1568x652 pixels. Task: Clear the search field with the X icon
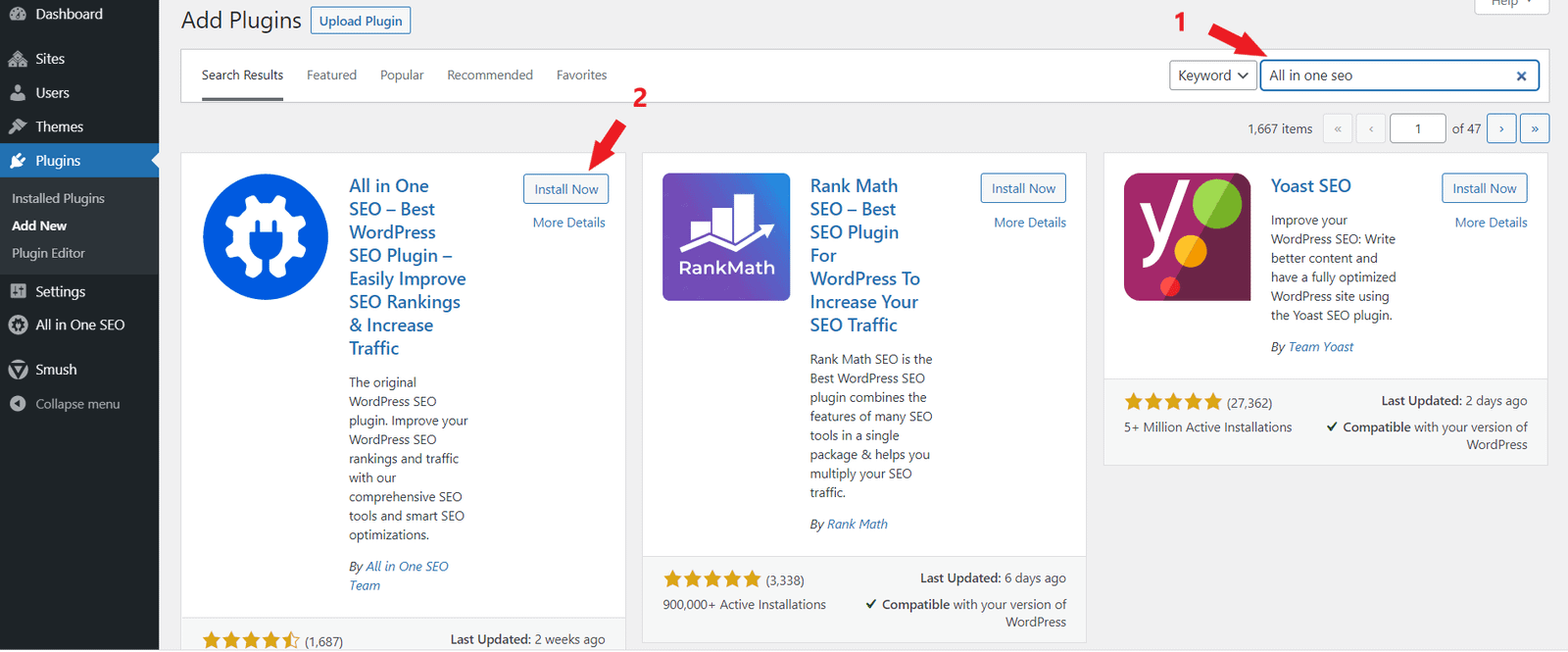(x=1521, y=75)
